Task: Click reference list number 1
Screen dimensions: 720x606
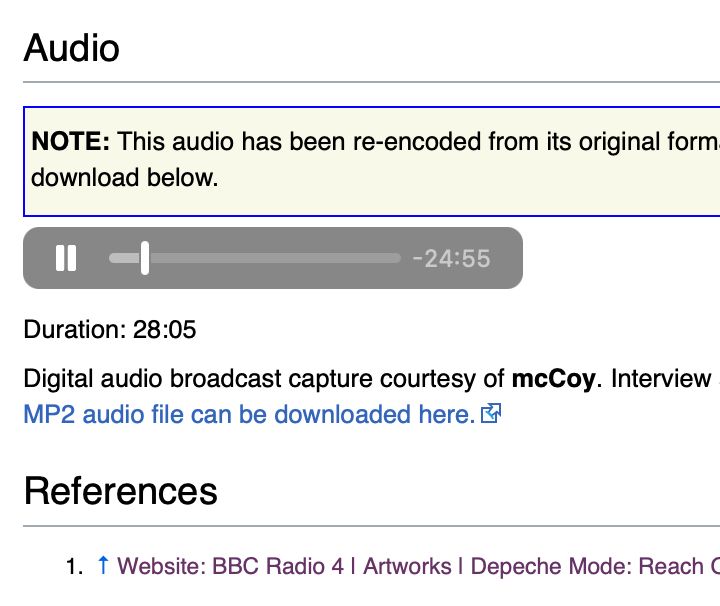Action: point(74,566)
